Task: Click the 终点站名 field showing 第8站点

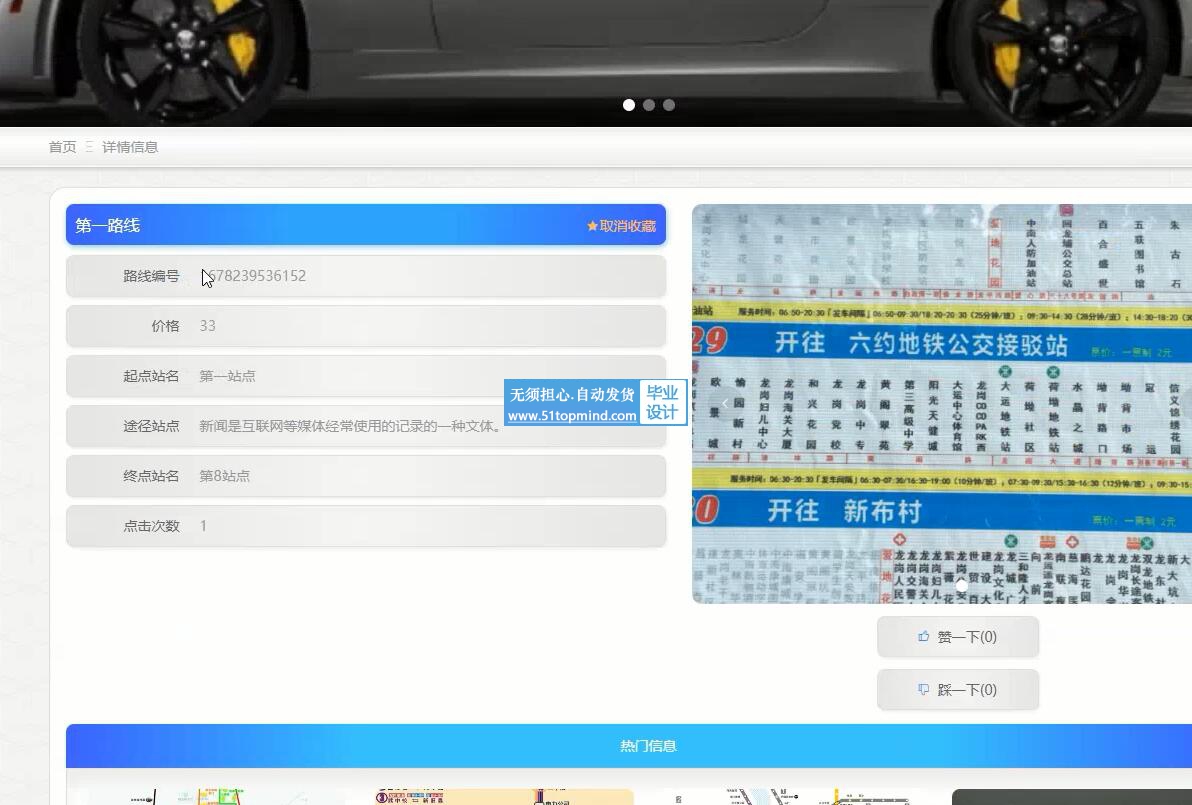Action: (x=225, y=476)
